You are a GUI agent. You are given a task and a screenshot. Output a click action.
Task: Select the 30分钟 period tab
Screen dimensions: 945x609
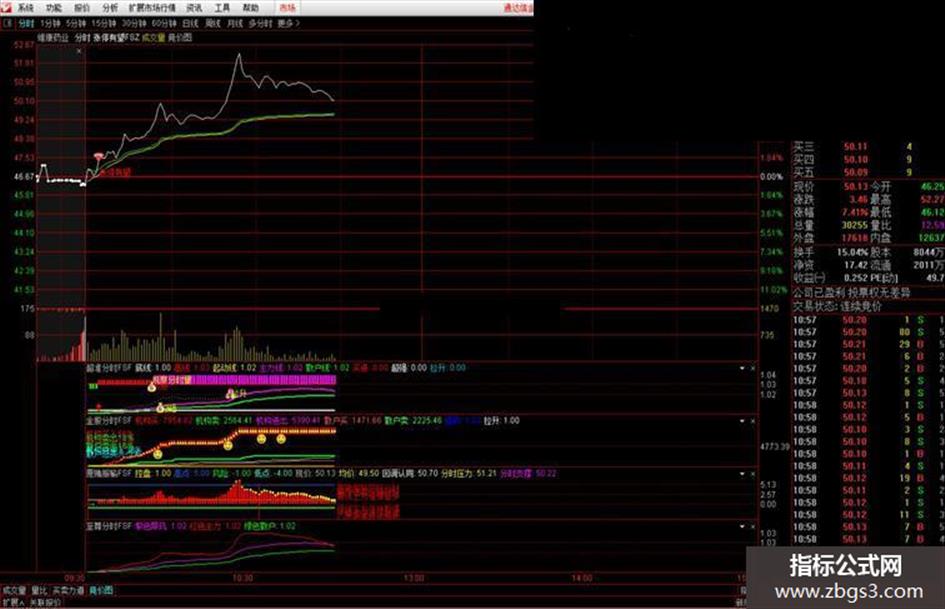coord(134,24)
